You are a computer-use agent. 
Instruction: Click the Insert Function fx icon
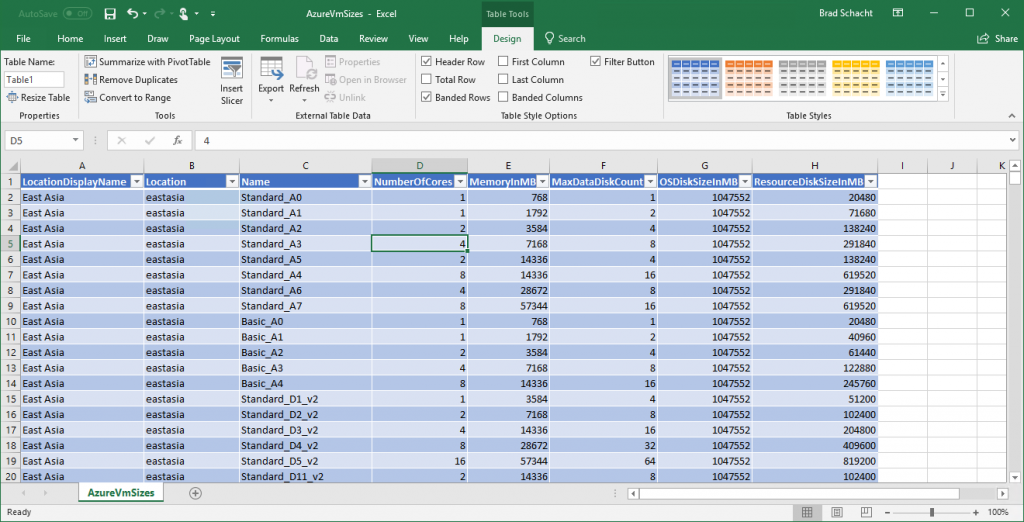pyautogui.click(x=177, y=141)
